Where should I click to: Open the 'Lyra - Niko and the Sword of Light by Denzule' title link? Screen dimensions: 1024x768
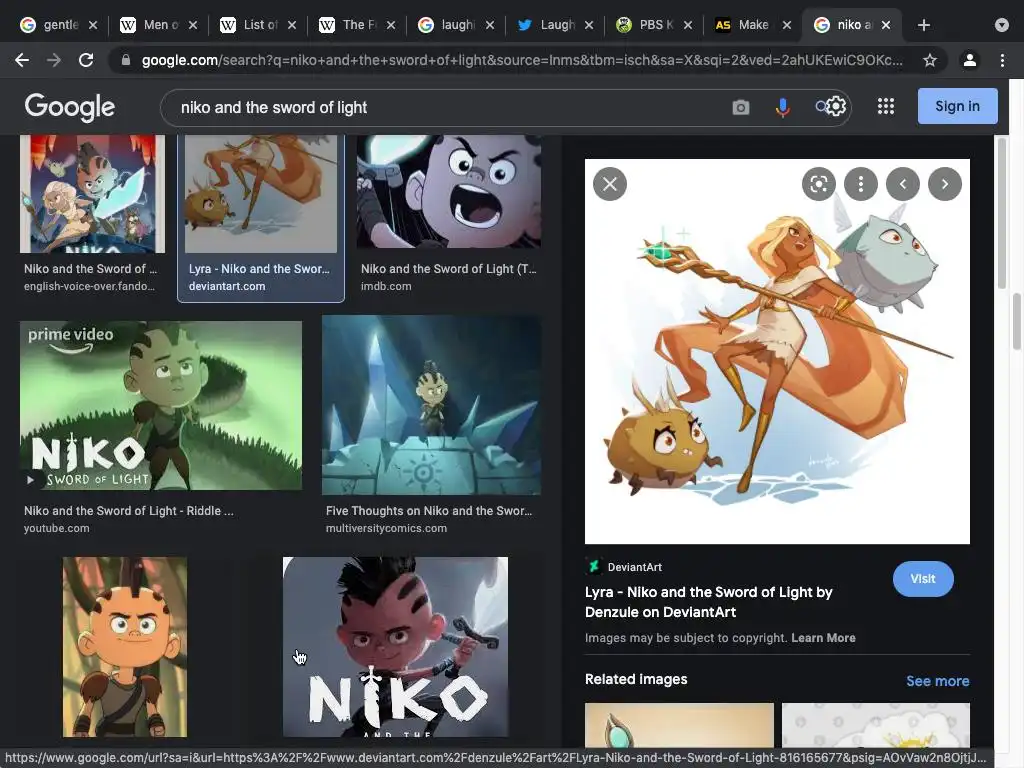point(709,602)
